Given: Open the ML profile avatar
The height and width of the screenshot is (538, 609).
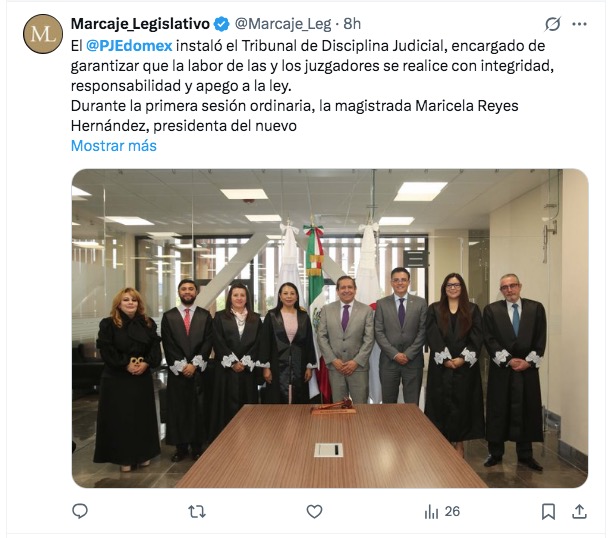Looking at the screenshot, I should tap(43, 34).
